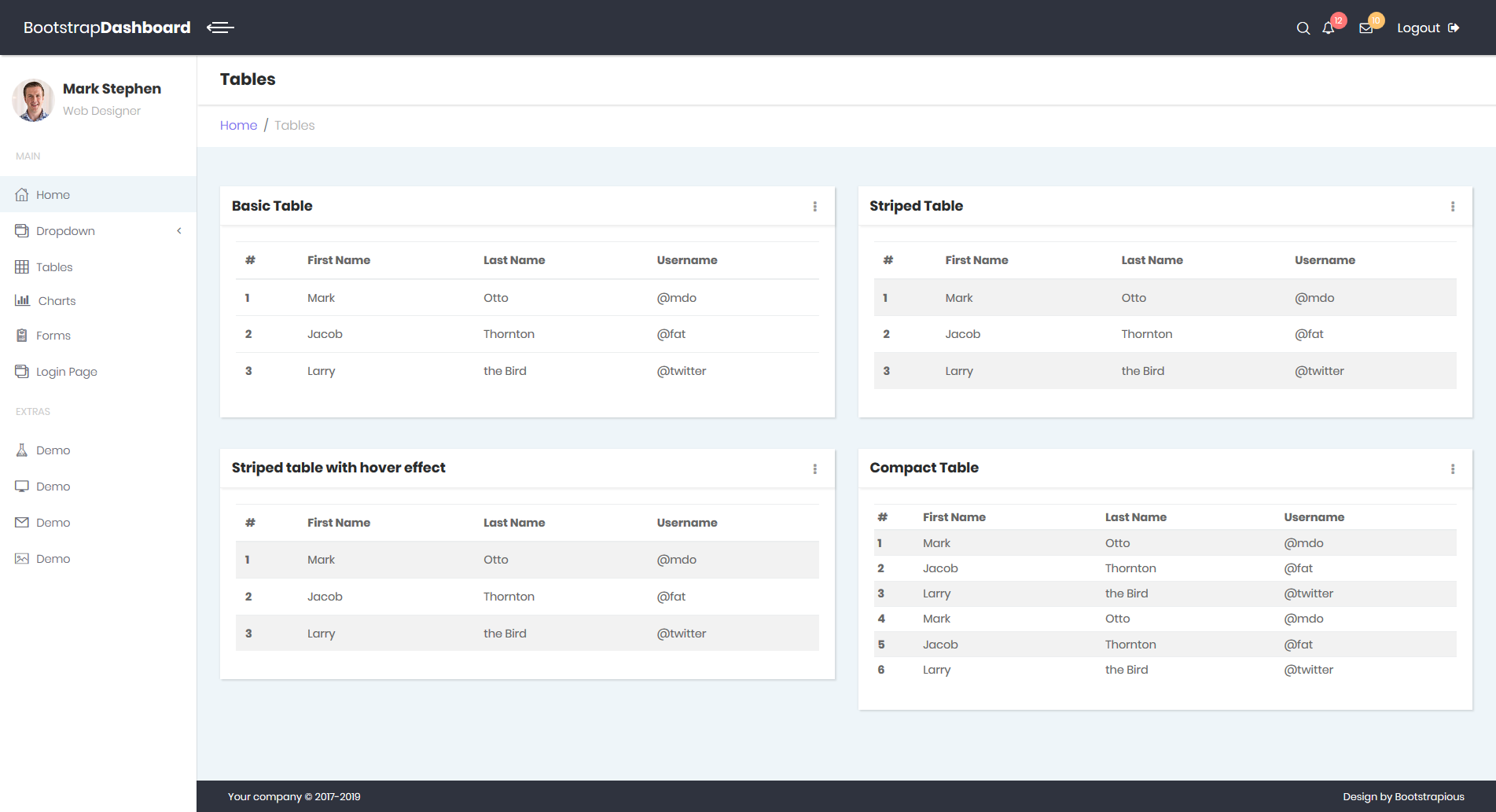The width and height of the screenshot is (1496, 812).
Task: Click the Forms clipboard icon
Action: click(22, 336)
